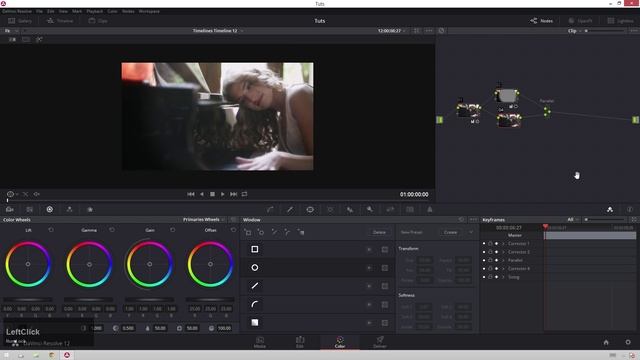Play the clip forward
Image resolution: width=640 pixels, height=360 pixels.
222,194
